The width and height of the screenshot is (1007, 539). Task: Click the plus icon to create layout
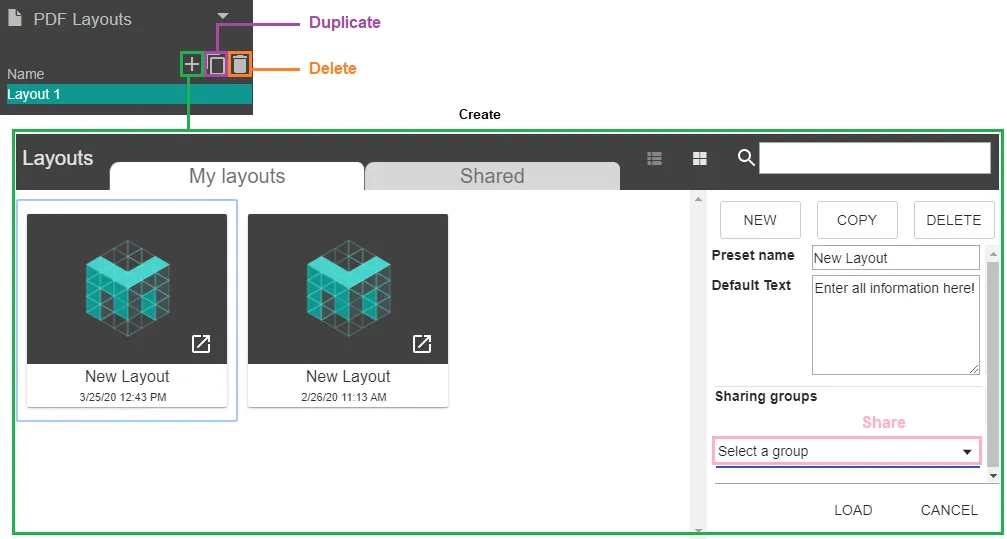click(x=192, y=65)
